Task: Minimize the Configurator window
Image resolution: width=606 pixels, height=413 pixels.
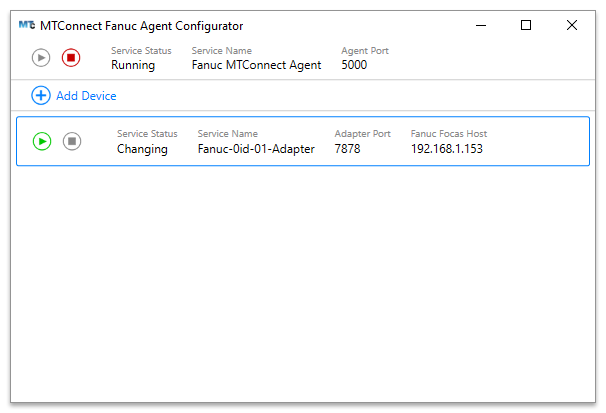Action: (481, 25)
